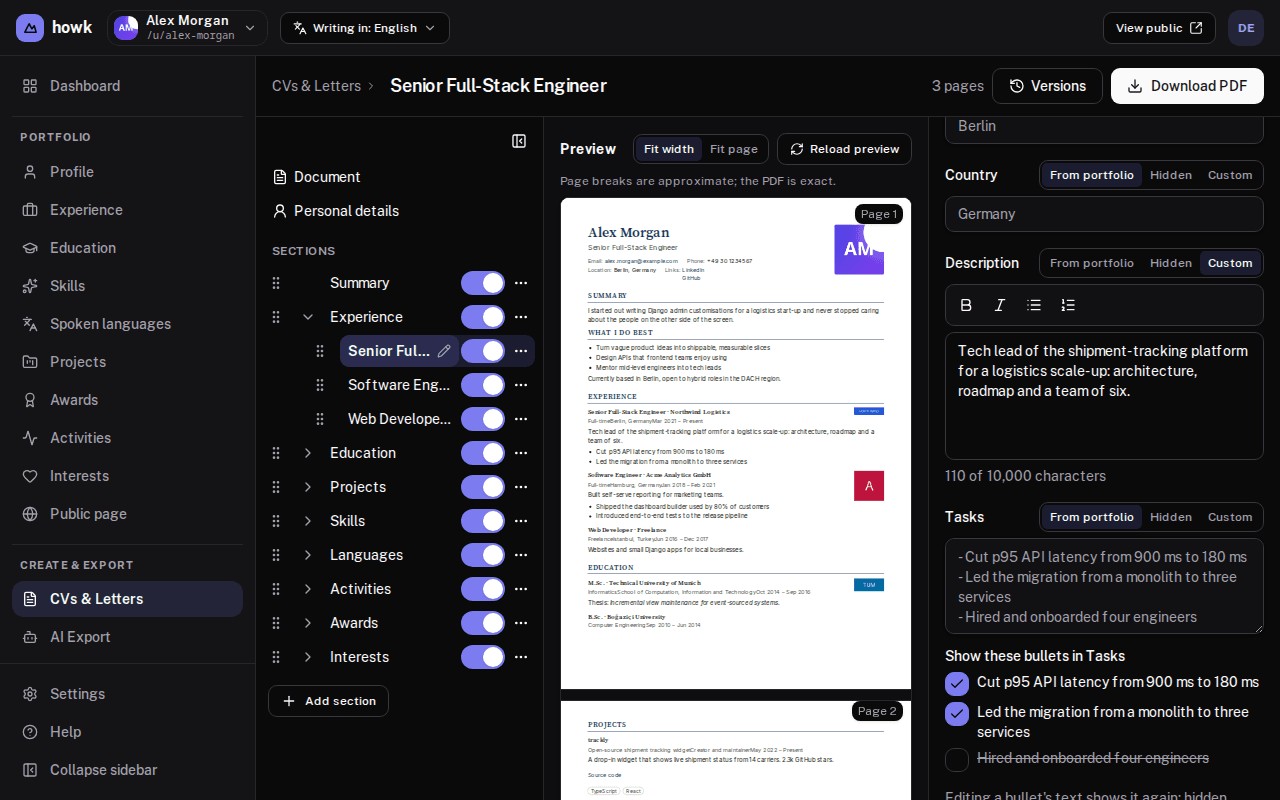Open more options for Software Eng… entry

click(x=521, y=385)
